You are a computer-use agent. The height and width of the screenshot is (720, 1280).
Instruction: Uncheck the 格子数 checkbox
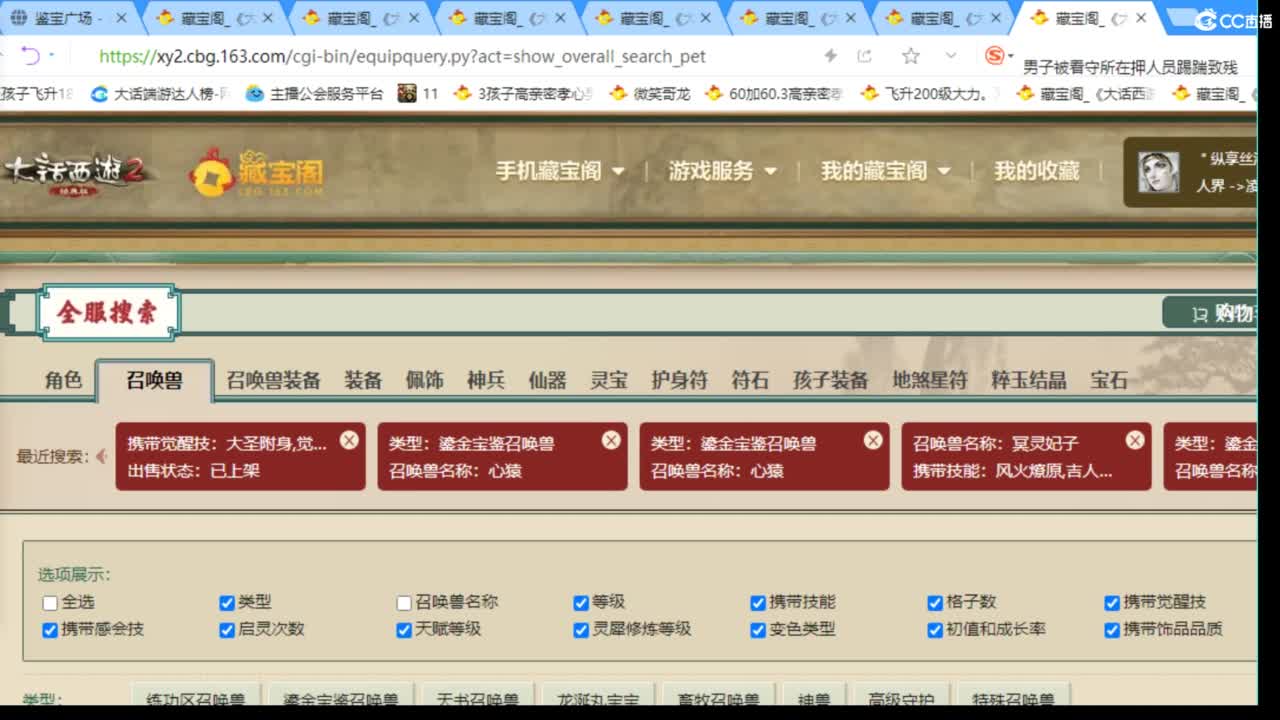[935, 603]
